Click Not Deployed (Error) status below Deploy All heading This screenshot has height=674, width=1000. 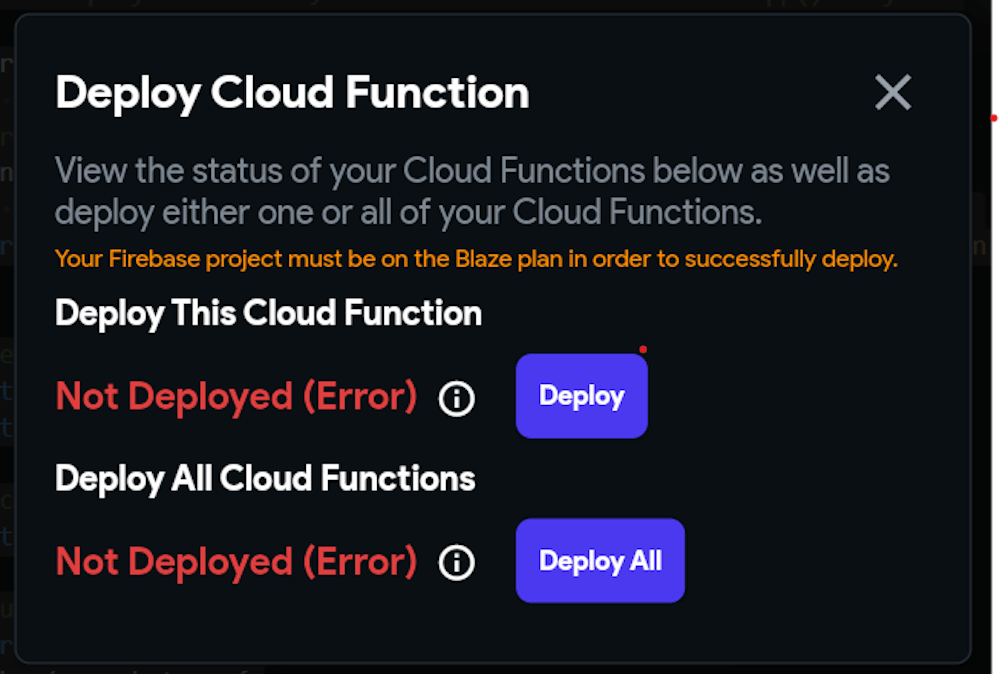[x=236, y=562]
